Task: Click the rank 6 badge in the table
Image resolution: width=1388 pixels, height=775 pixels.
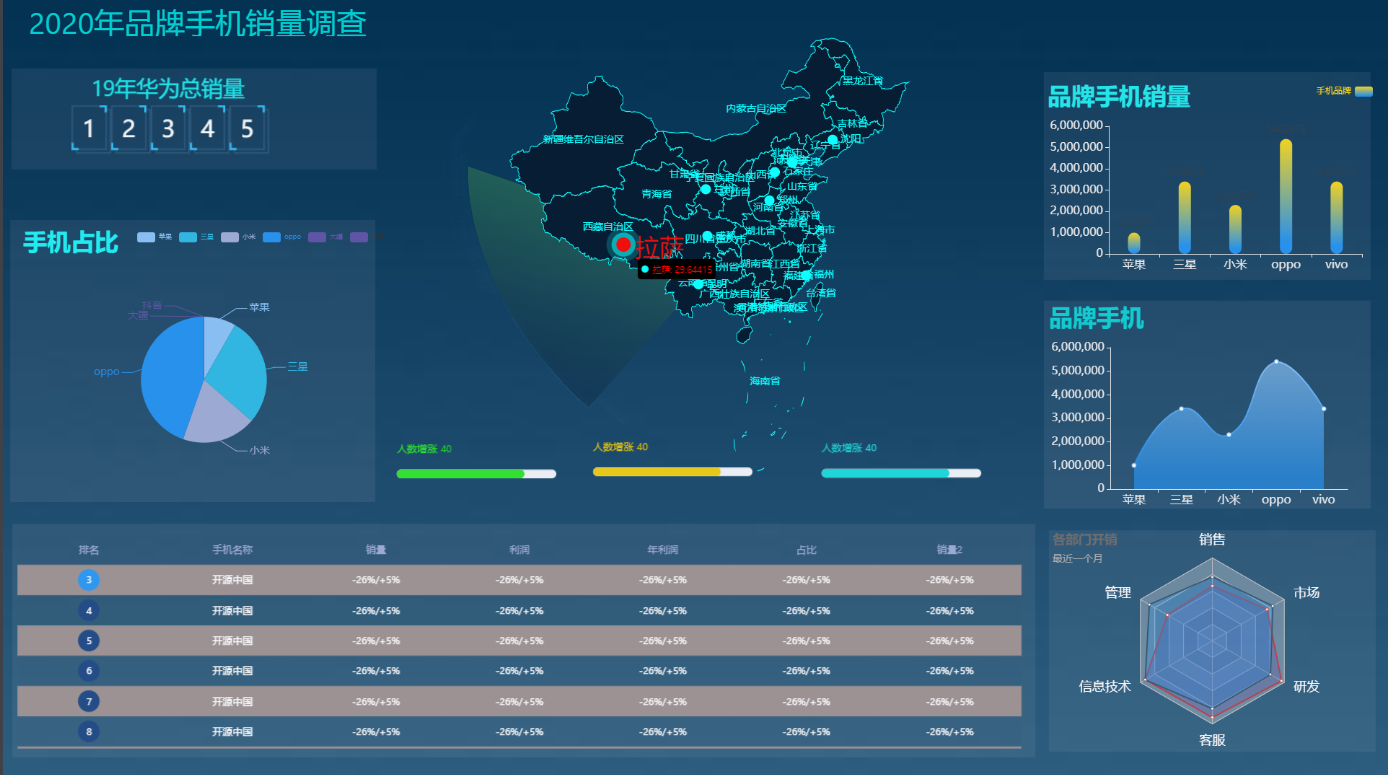Action: point(89,671)
